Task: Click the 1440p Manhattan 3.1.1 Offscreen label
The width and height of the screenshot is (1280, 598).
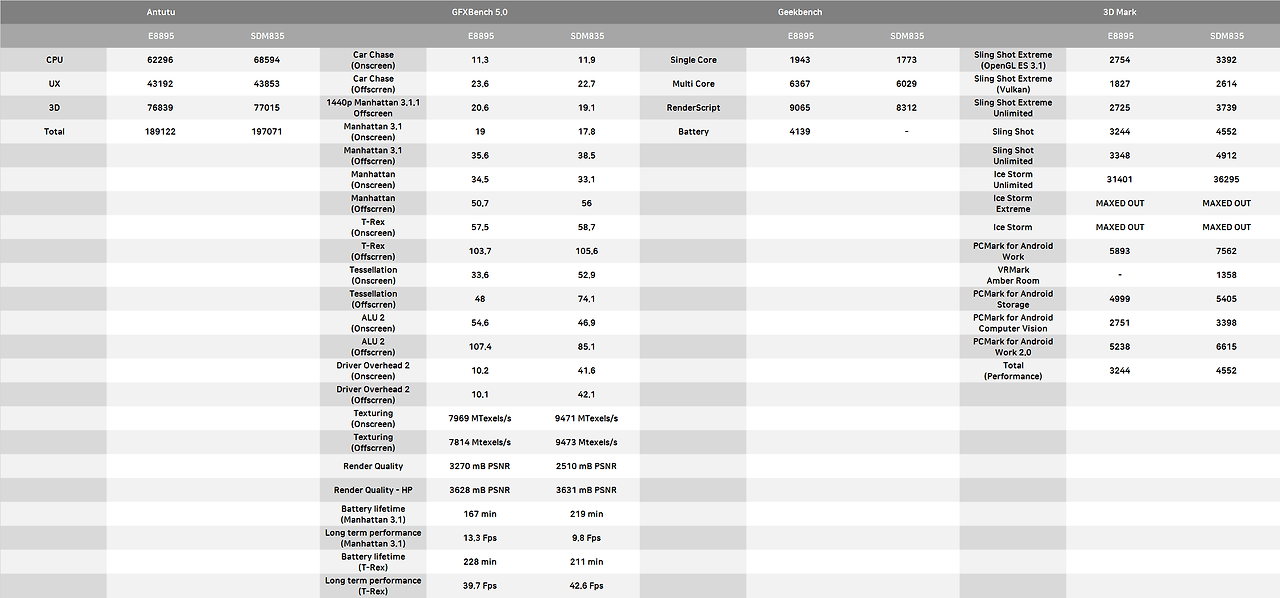Action: pyautogui.click(x=373, y=108)
